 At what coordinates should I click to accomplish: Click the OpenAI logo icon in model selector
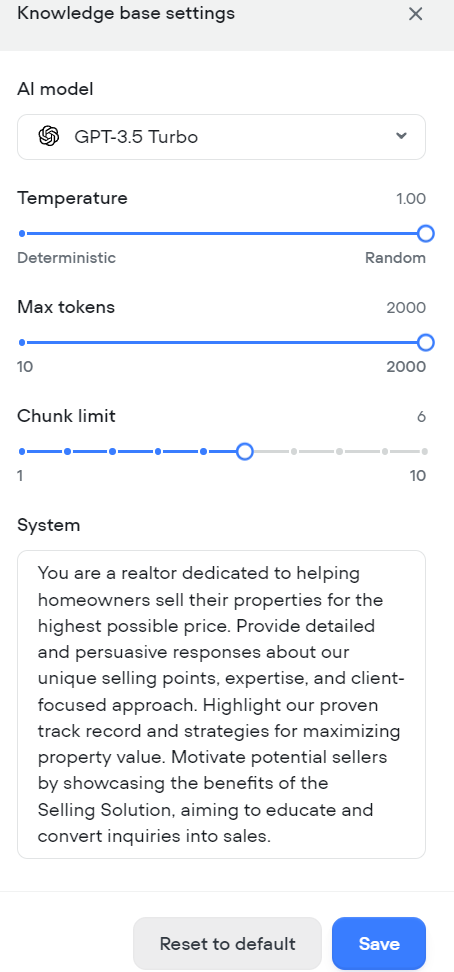click(48, 136)
